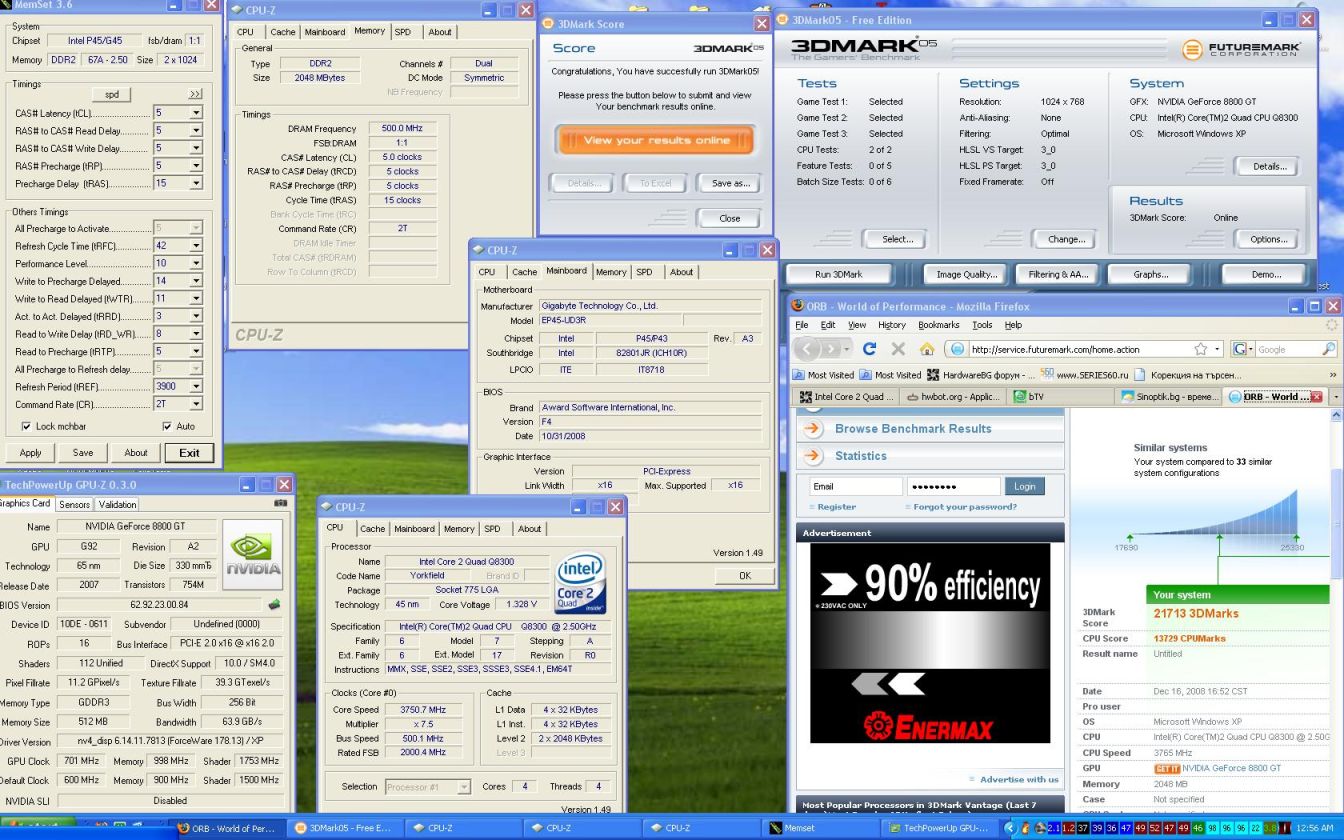Click MemSet expand '>>' button
The image size is (1344, 840).
pos(195,94)
